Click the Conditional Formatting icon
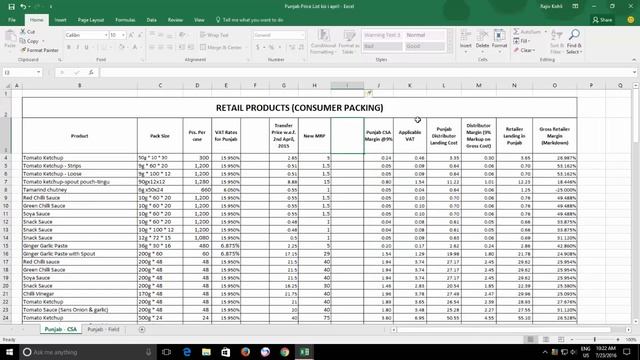Screen dimensions: 640x360 323,36
